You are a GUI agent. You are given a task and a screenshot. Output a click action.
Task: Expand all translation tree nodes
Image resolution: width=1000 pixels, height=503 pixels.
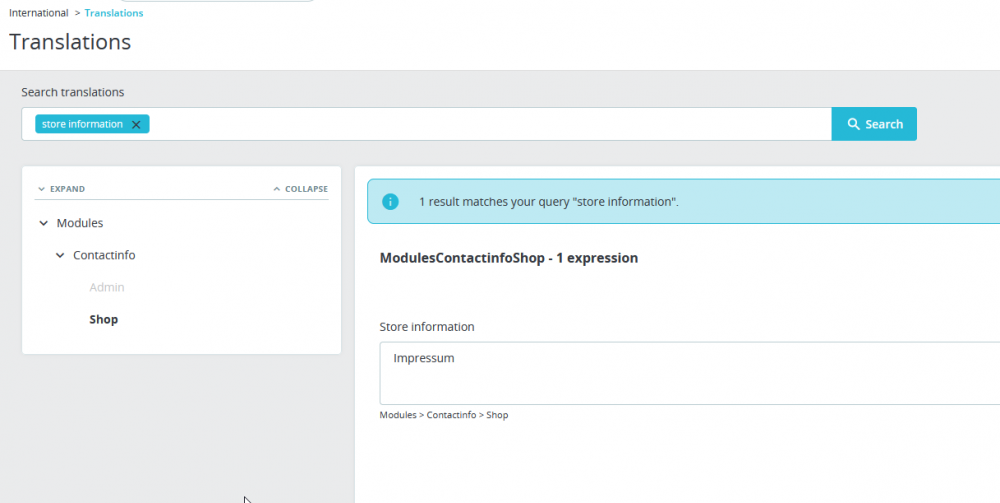[61, 189]
